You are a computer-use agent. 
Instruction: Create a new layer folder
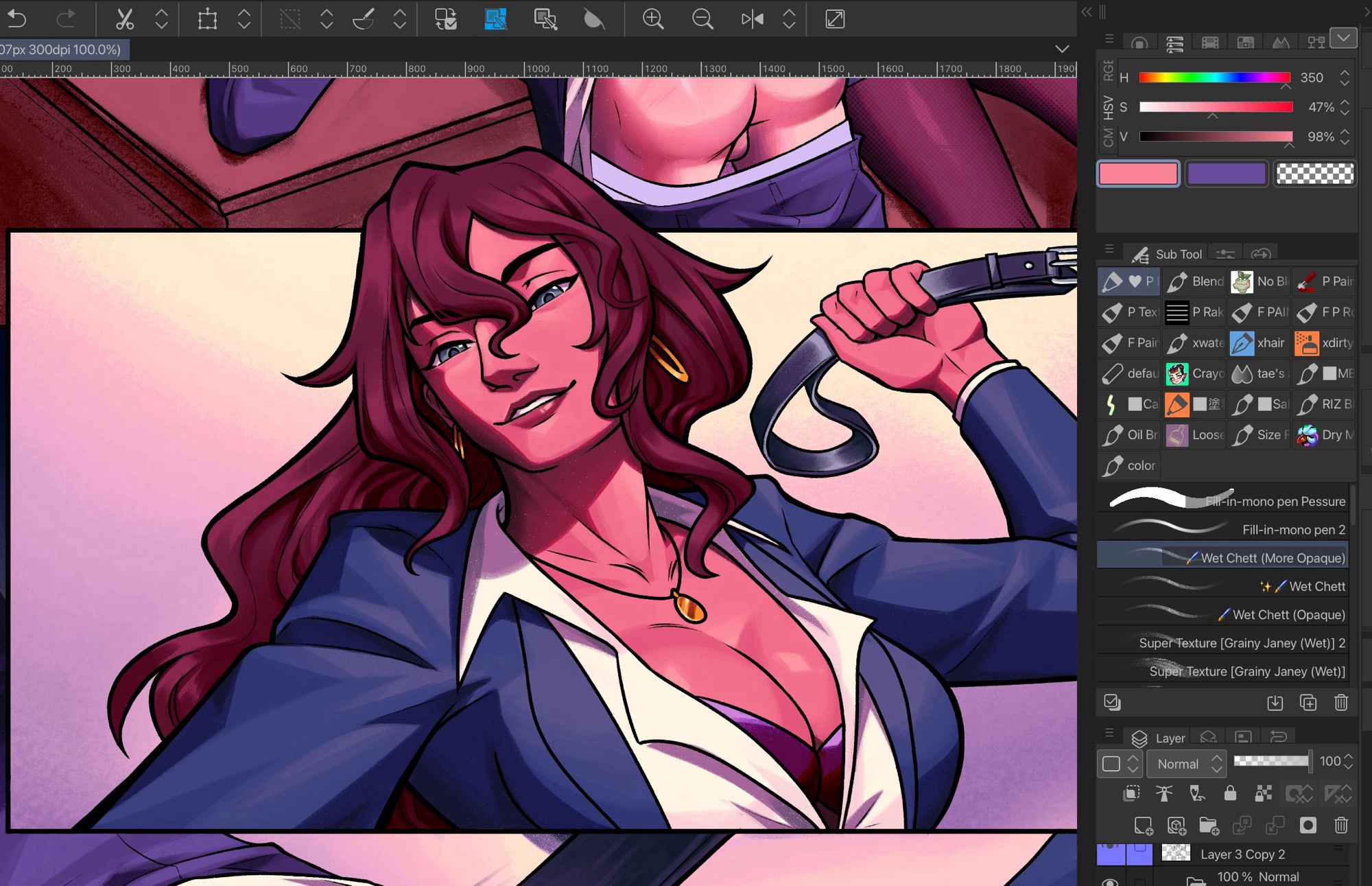point(1209,826)
